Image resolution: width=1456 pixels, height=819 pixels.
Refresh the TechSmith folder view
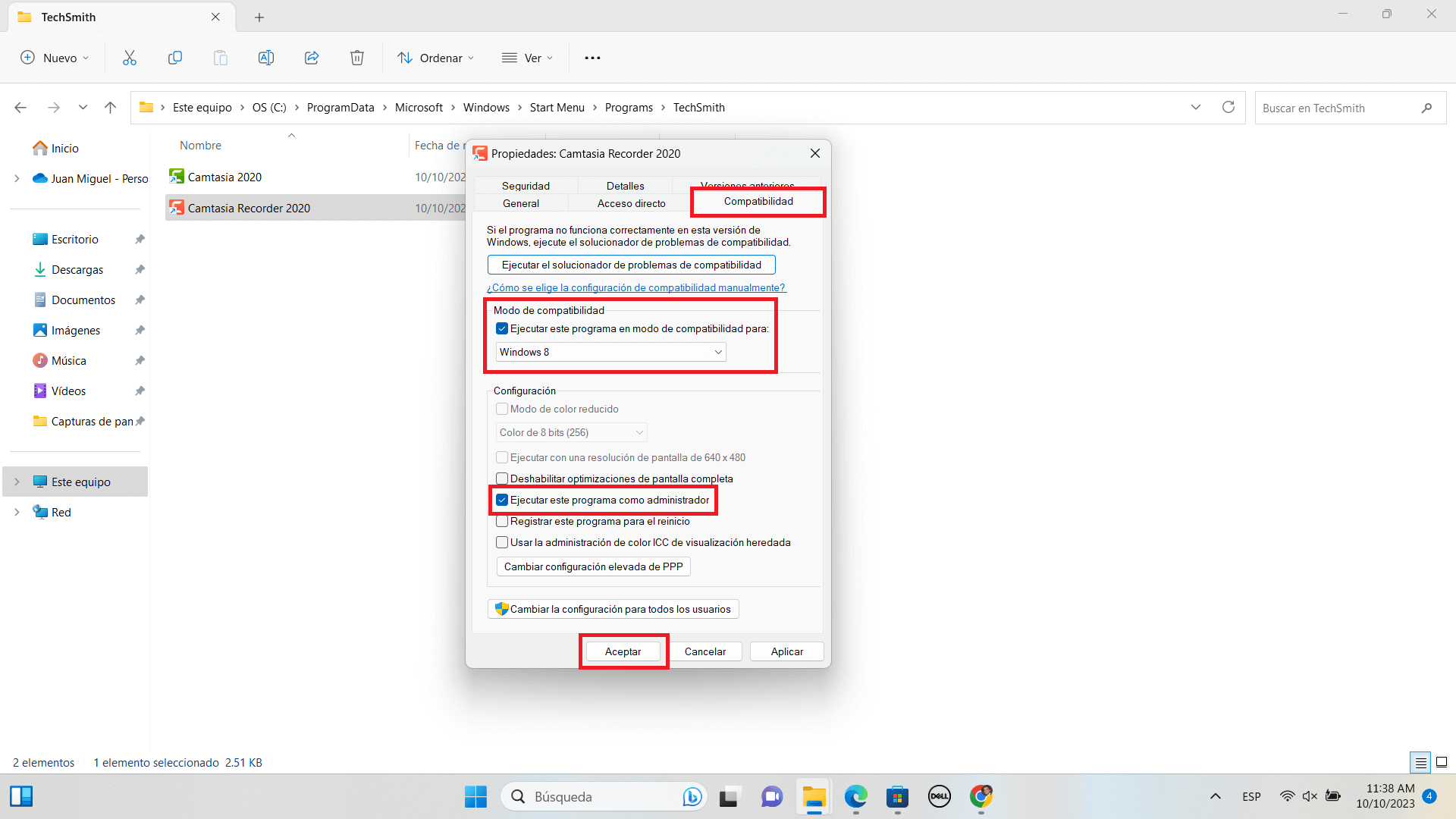pos(1228,107)
